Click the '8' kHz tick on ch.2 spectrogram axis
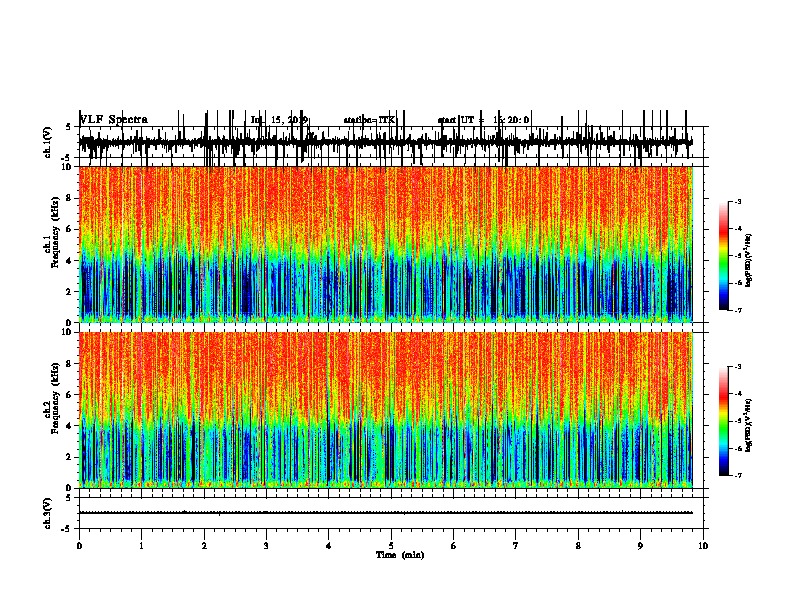The width and height of the screenshot is (792, 612). tap(70, 364)
